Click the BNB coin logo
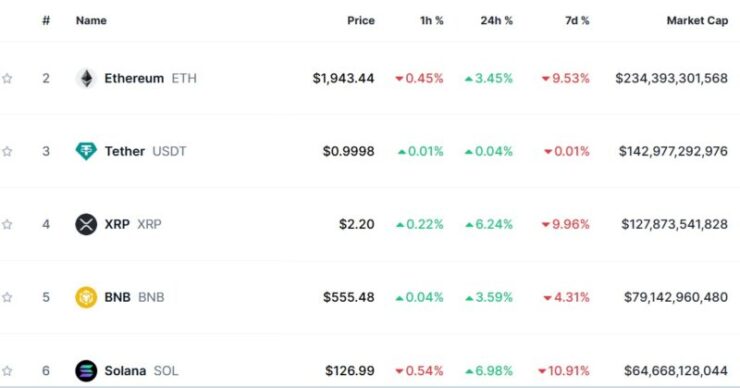 click(x=86, y=297)
